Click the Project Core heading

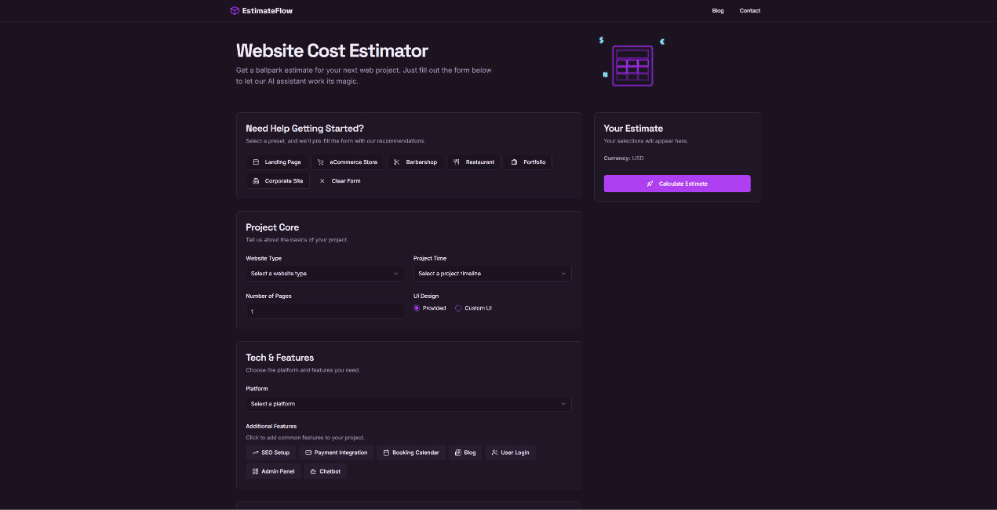click(x=272, y=227)
